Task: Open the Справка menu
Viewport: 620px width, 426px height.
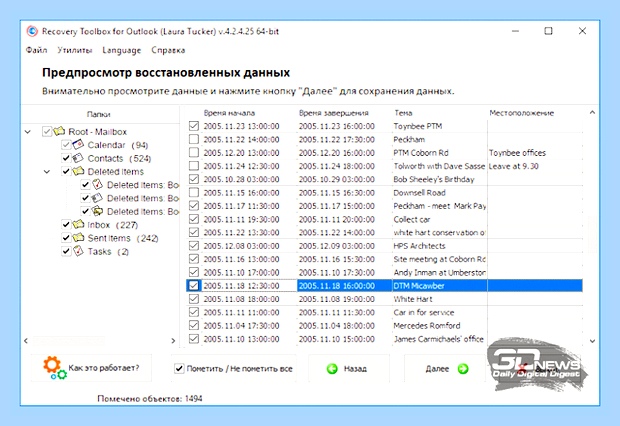Action: (168, 50)
